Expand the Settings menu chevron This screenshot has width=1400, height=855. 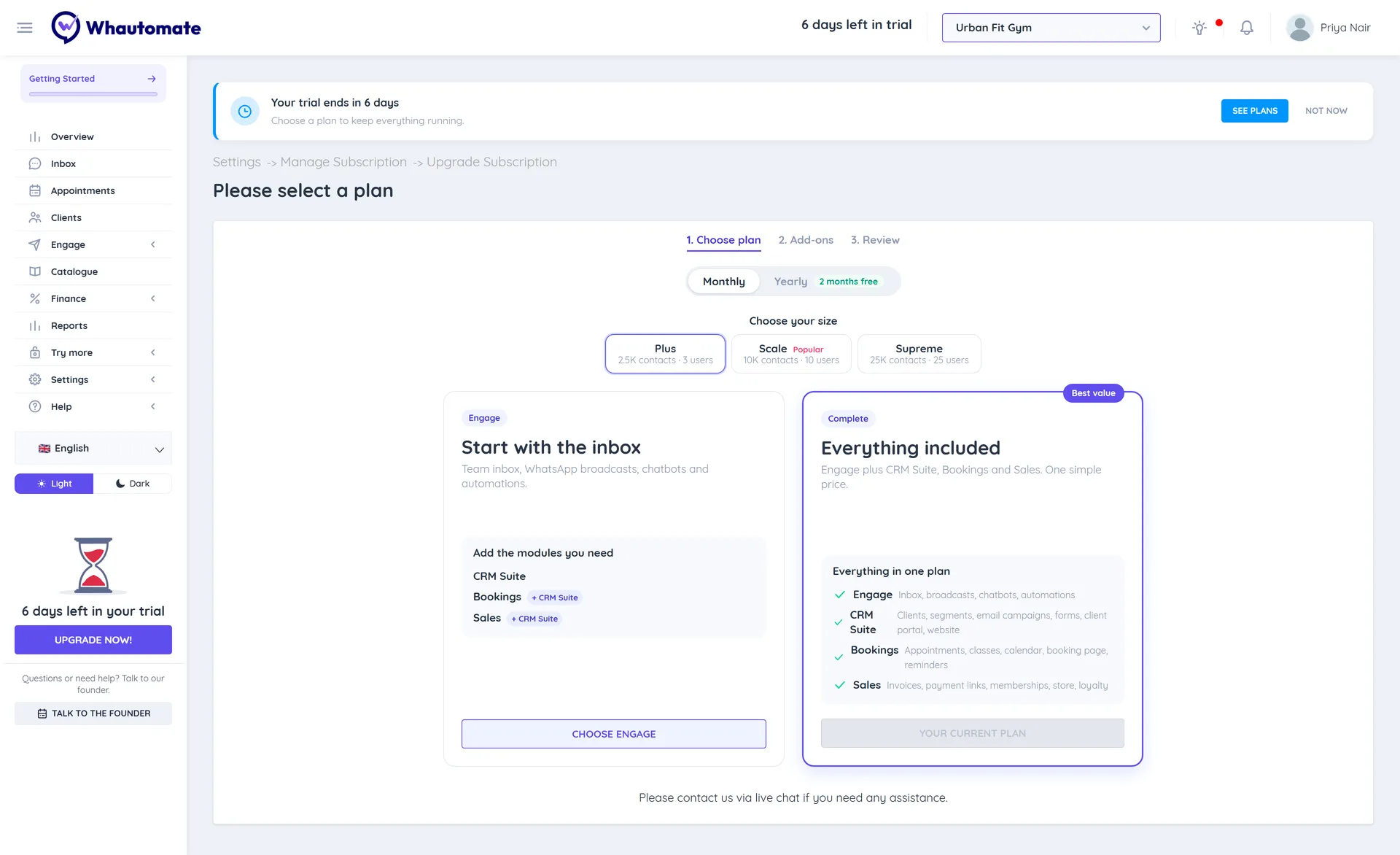pos(153,380)
